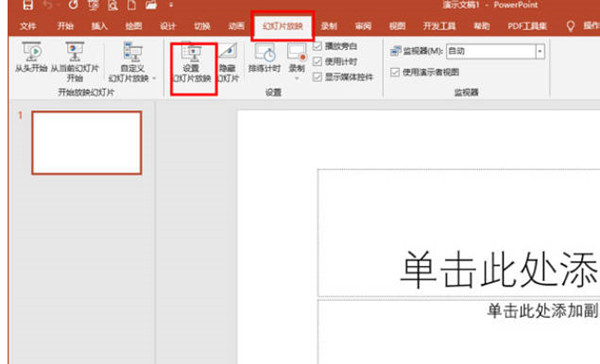Image resolution: width=600 pixels, height=364 pixels.
Task: Switch to the 录制 ribbon tab
Action: [x=329, y=26]
